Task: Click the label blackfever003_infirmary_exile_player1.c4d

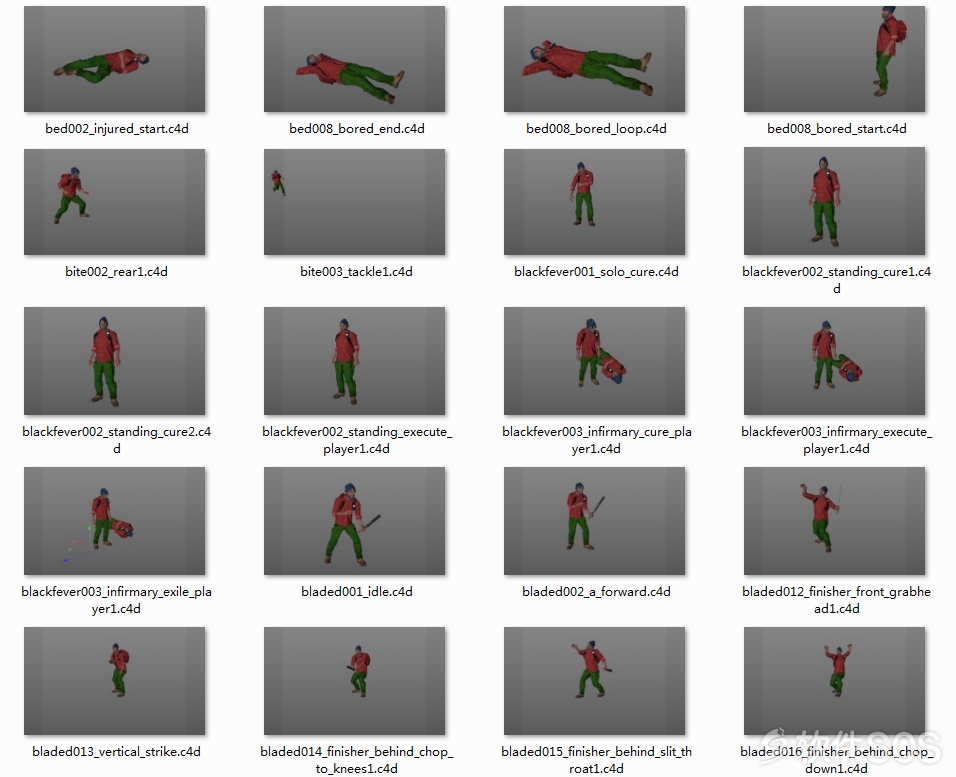Action: coord(116,600)
